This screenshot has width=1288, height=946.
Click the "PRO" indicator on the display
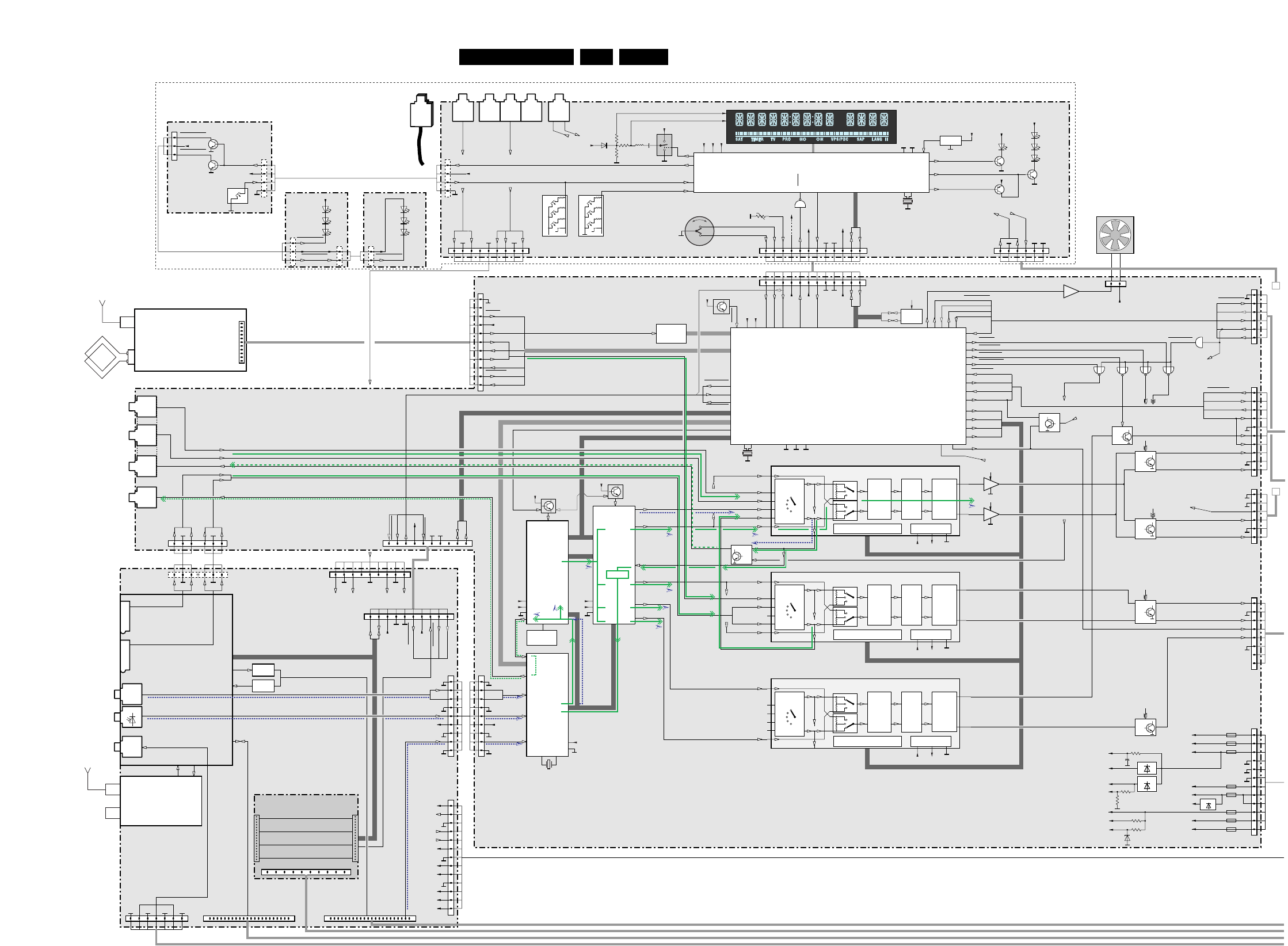click(786, 139)
